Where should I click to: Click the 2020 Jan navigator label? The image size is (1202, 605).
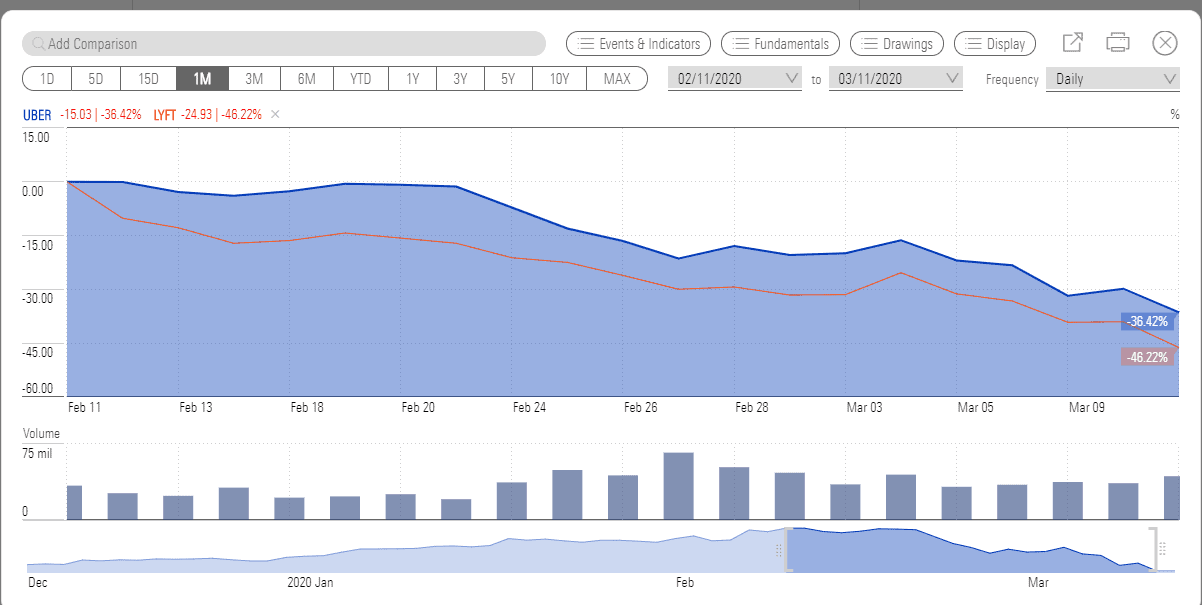point(310,582)
